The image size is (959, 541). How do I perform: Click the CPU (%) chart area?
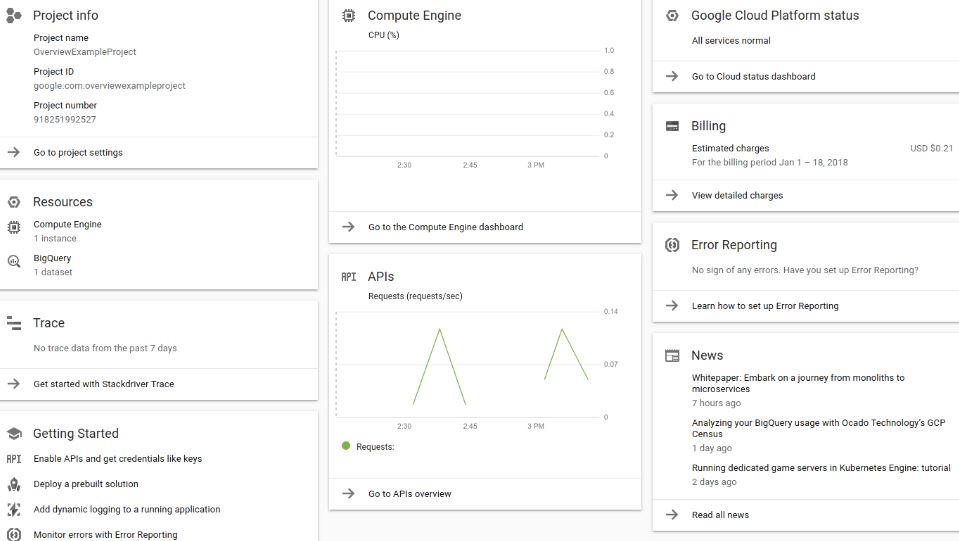(x=468, y=103)
